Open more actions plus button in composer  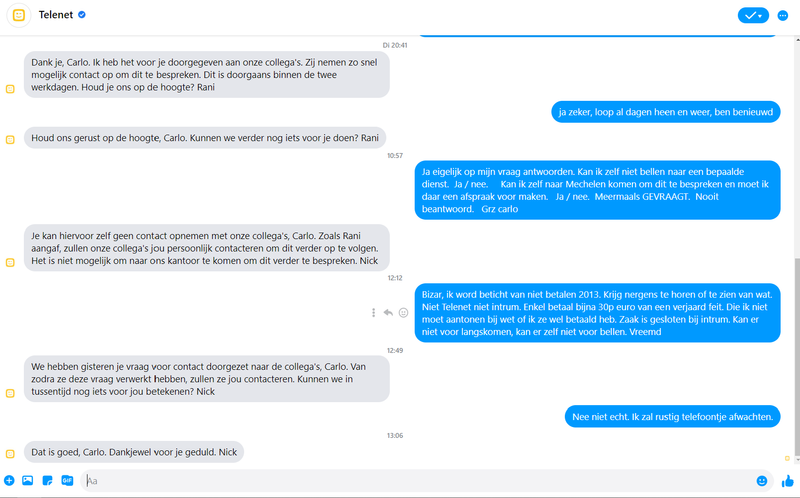[x=9, y=481]
